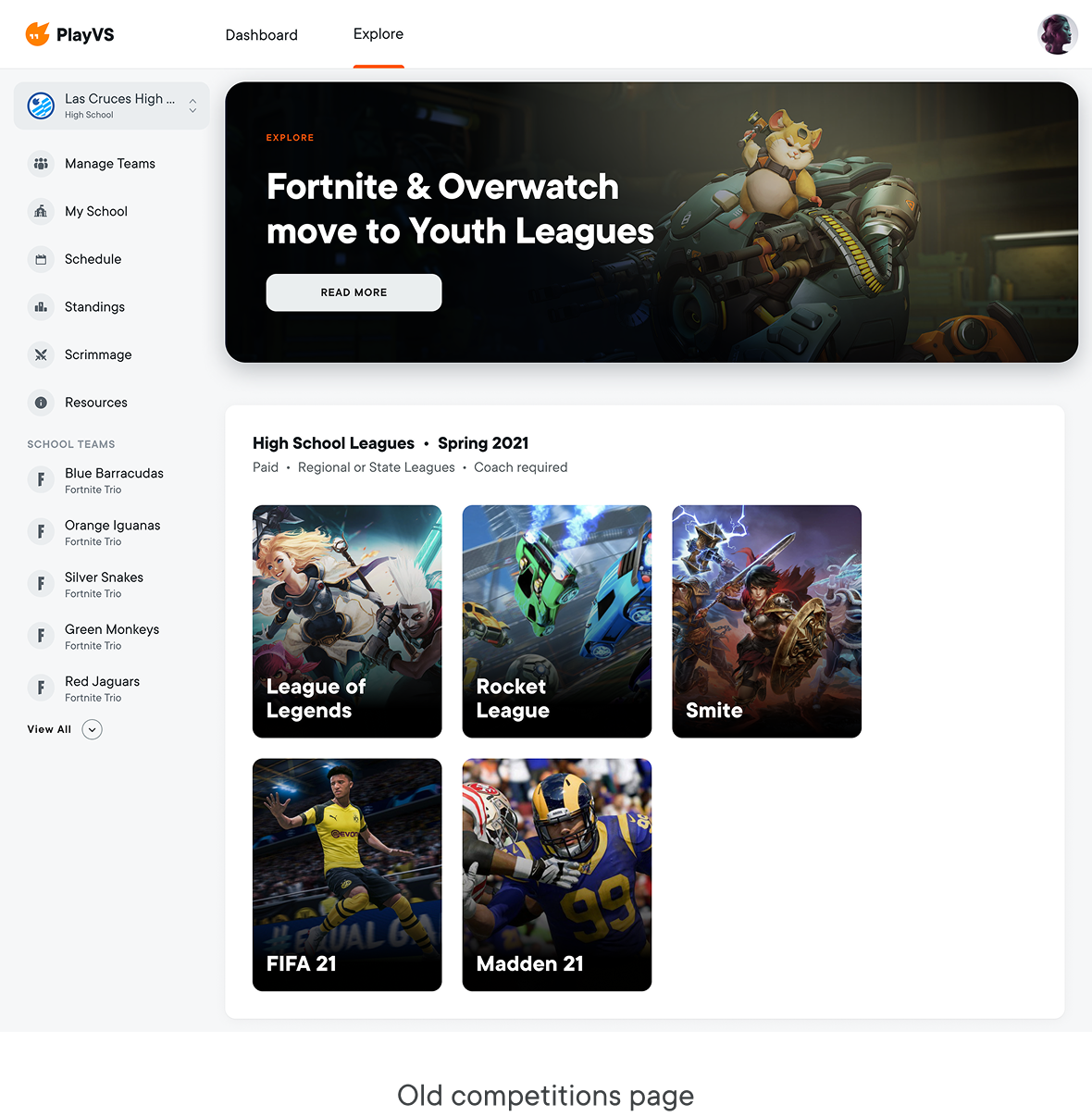The image size is (1092, 1117).
Task: Open the FIFA 21 league card
Action: (347, 875)
